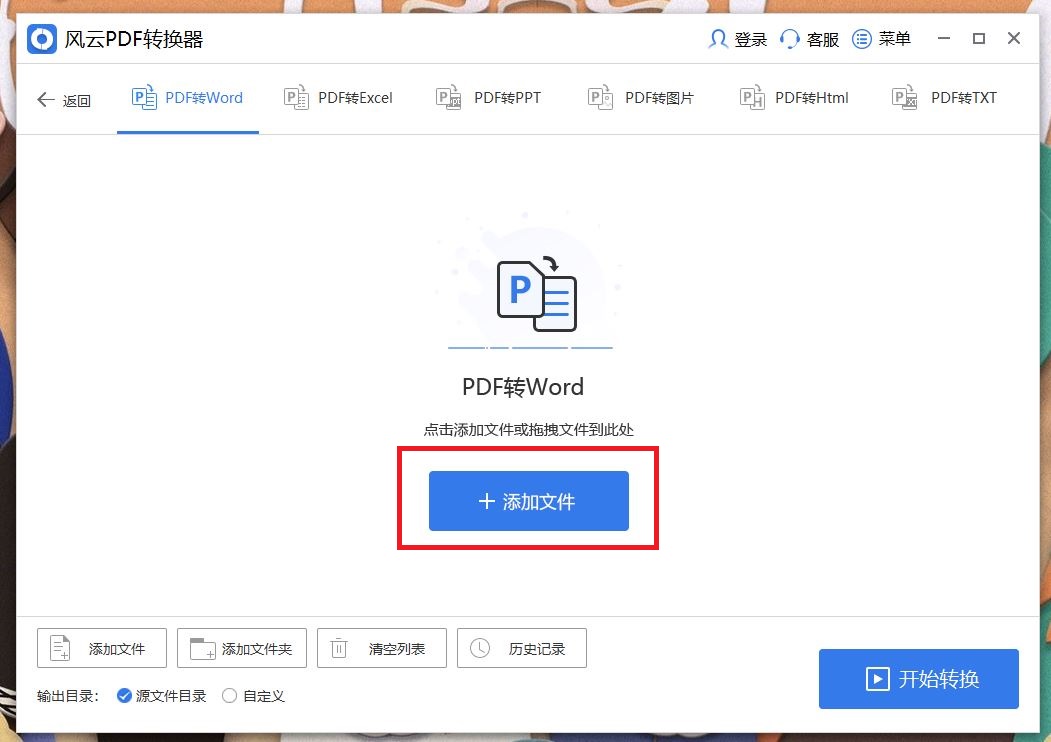Click the 登录 user icon
The height and width of the screenshot is (742, 1051).
(x=718, y=39)
